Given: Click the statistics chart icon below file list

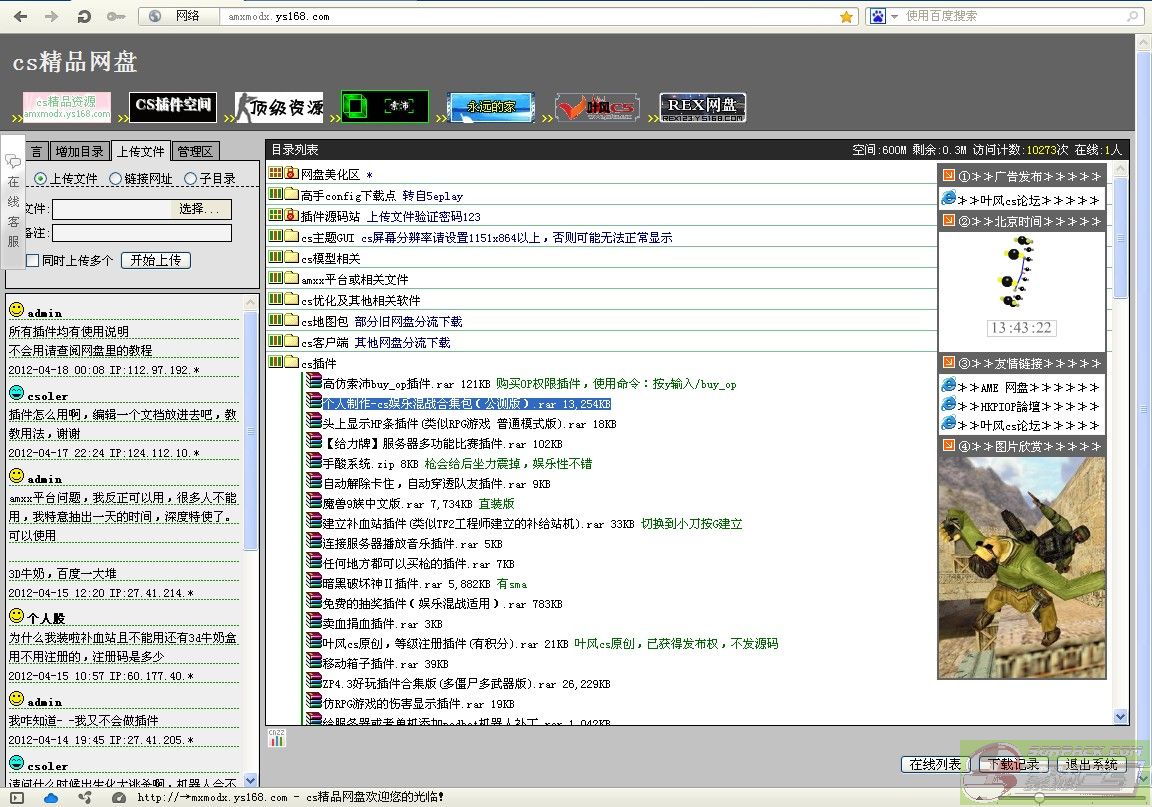Looking at the screenshot, I should tap(277, 738).
